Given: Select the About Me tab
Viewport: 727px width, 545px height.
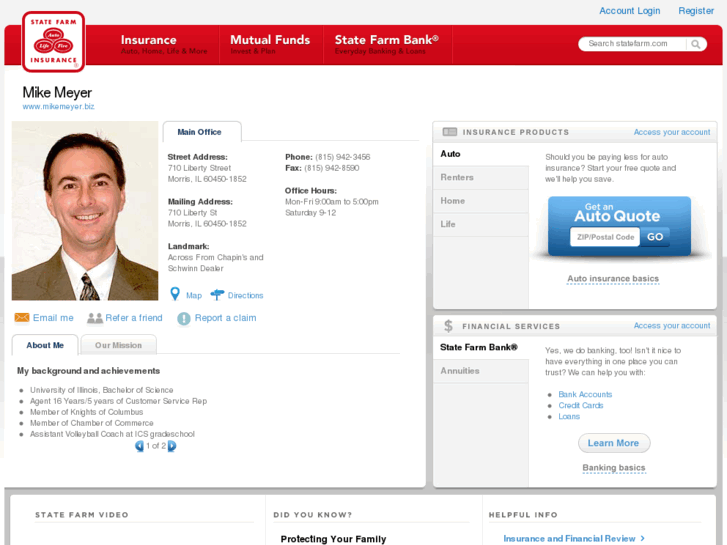Looking at the screenshot, I should pyautogui.click(x=45, y=345).
